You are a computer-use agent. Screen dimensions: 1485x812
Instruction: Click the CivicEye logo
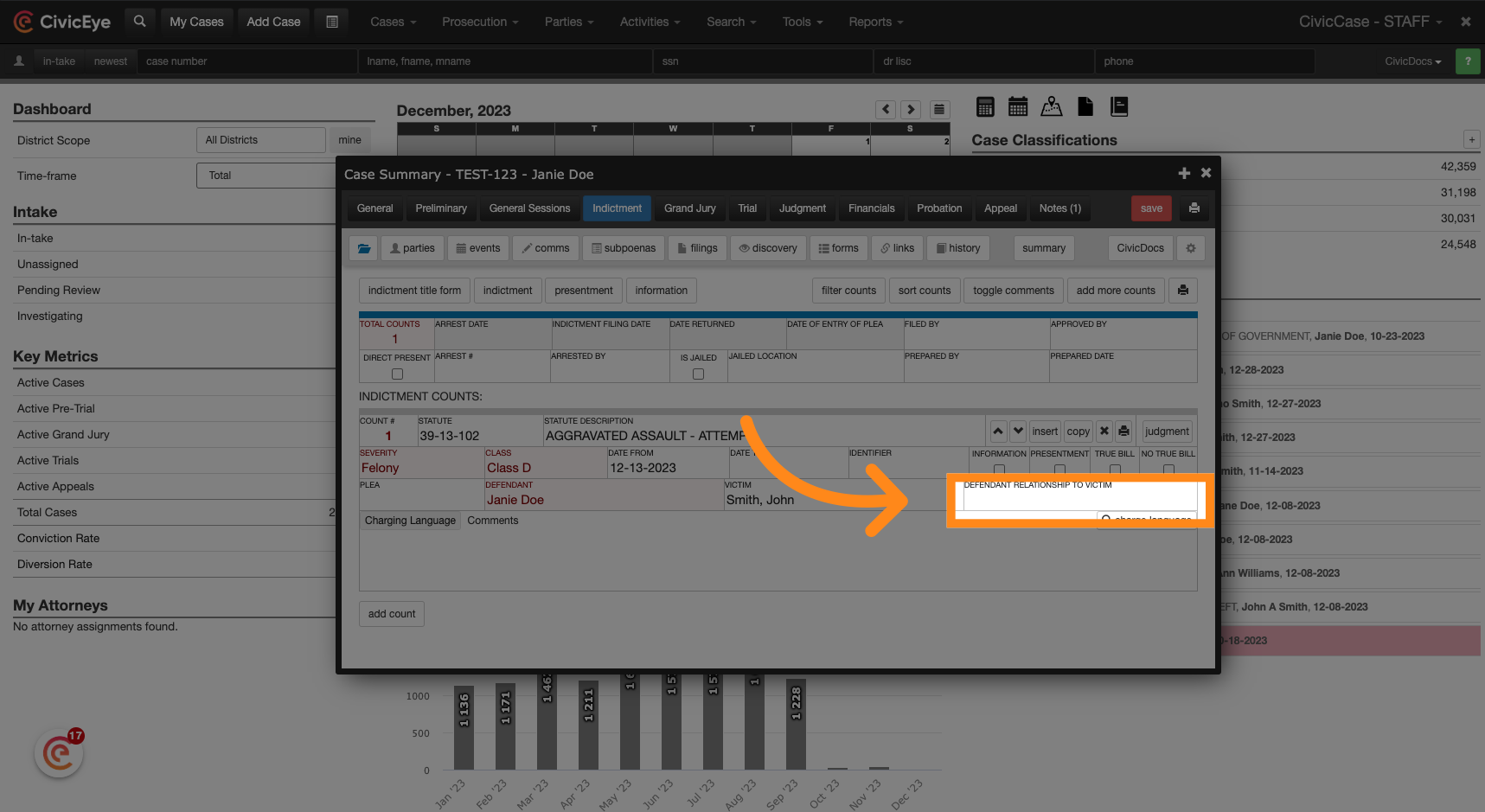pyautogui.click(x=61, y=22)
